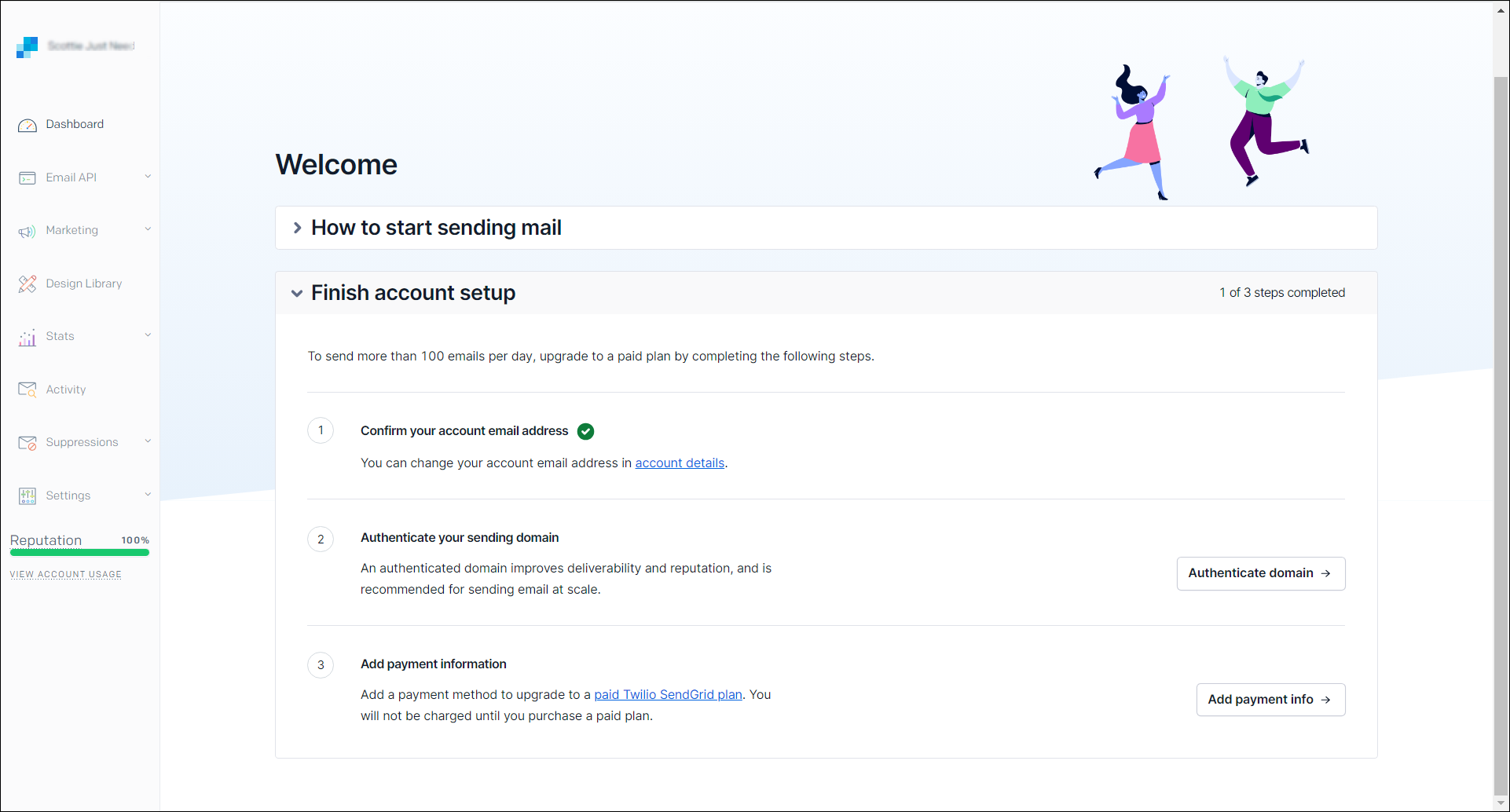Expand the Marketing submenu chevron
The height and width of the screenshot is (812, 1510).
click(148, 229)
